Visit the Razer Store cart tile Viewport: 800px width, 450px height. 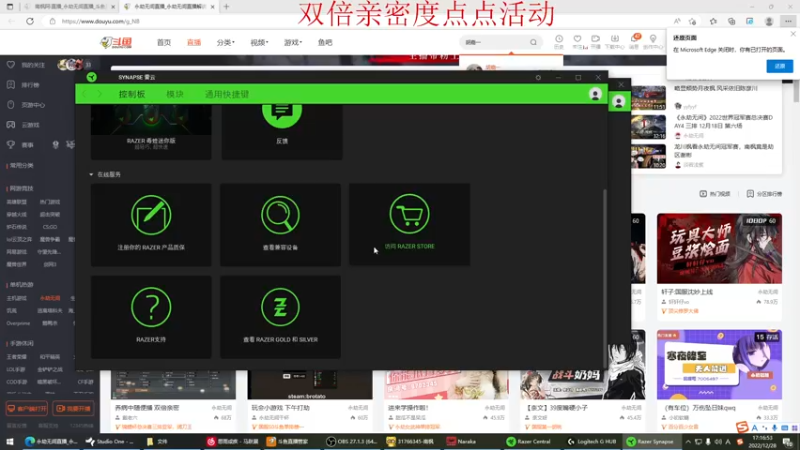[409, 224]
